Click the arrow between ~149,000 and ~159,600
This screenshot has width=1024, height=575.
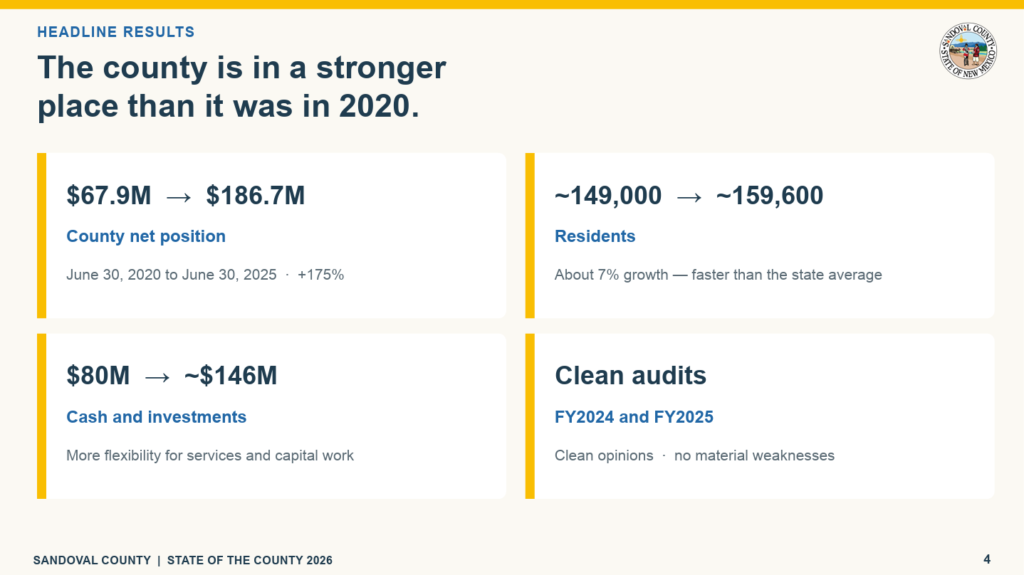[x=689, y=197]
